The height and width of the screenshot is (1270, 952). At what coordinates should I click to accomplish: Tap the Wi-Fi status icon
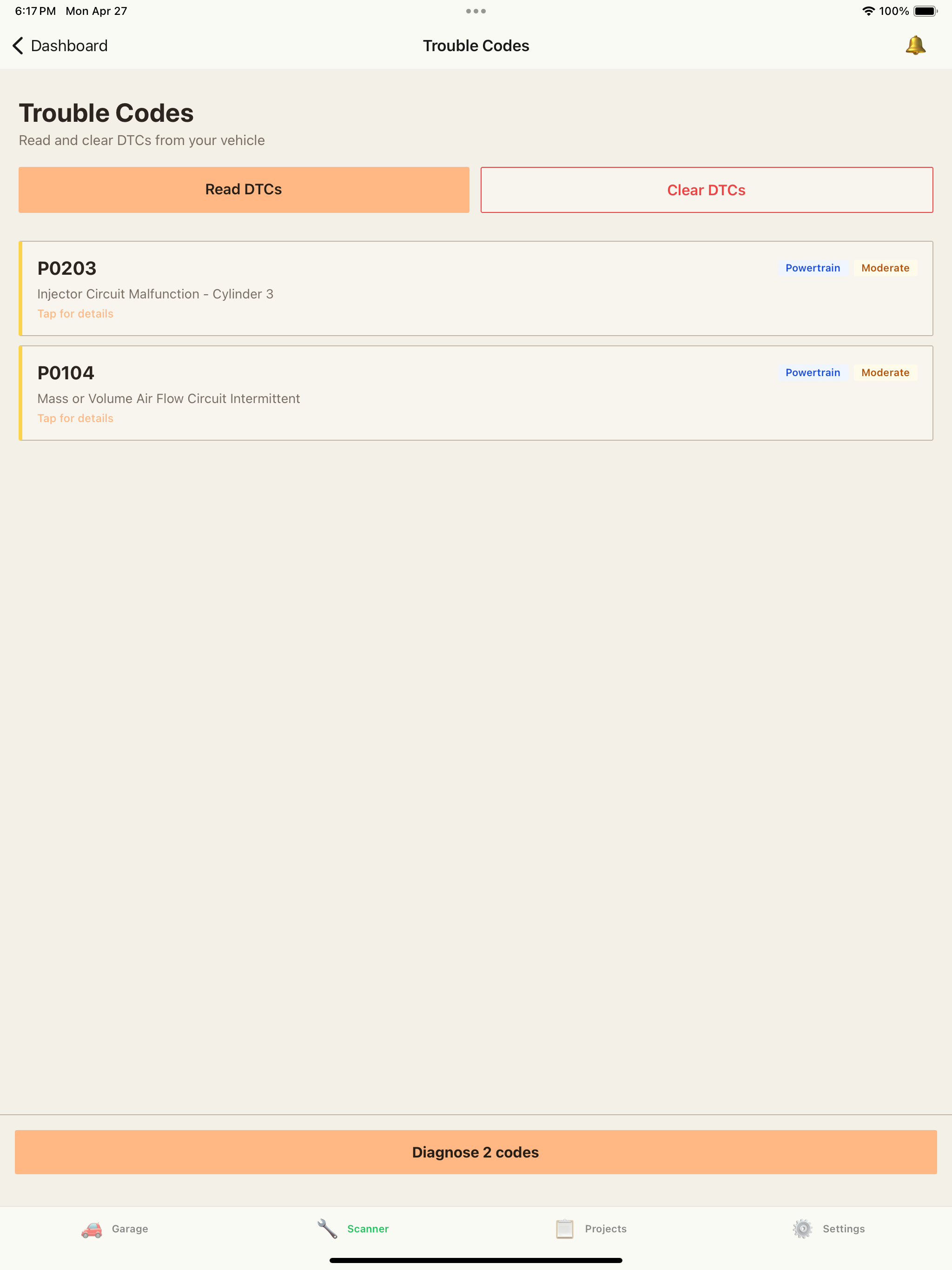(868, 11)
